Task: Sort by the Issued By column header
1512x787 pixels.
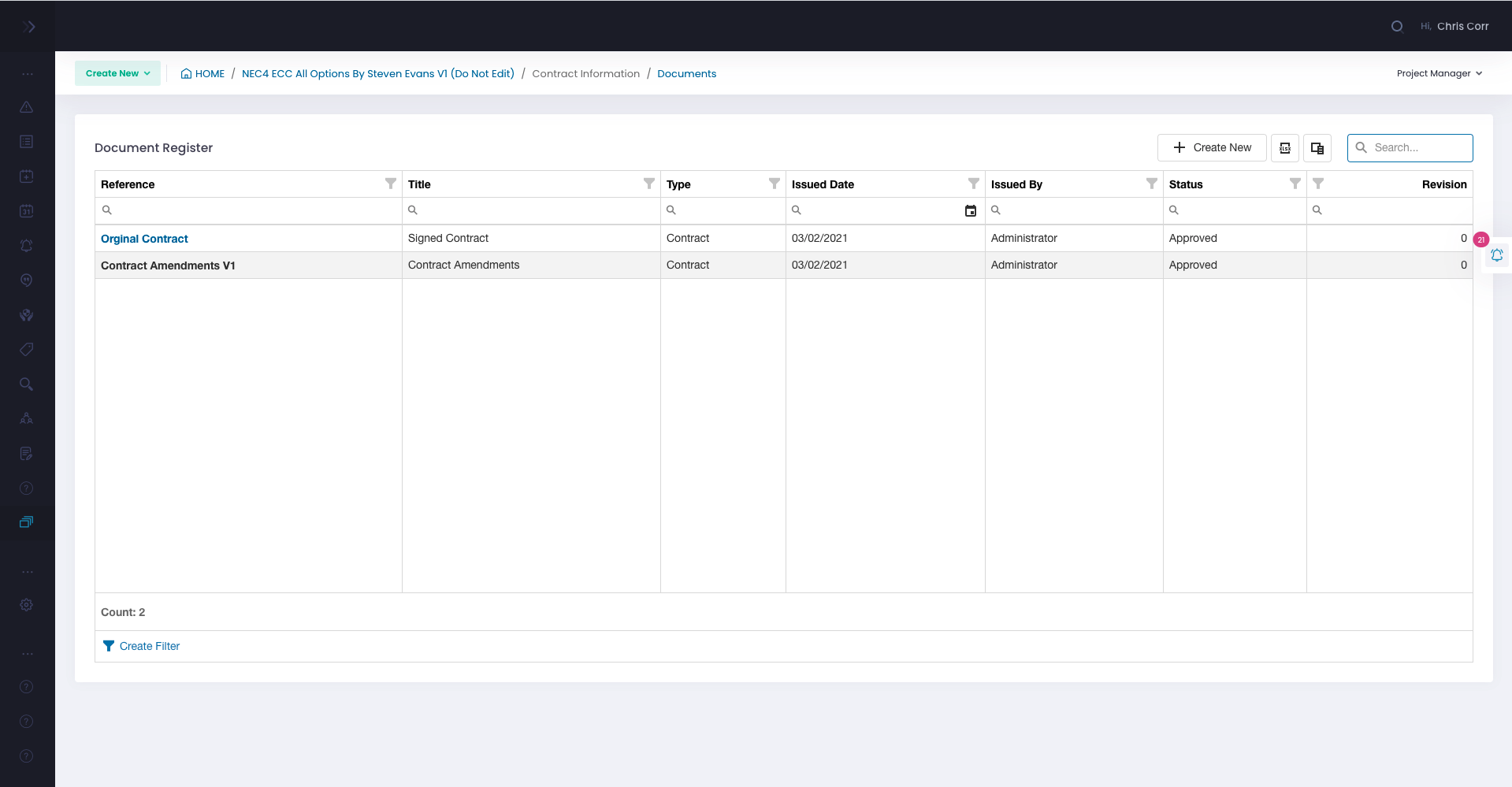Action: point(1016,184)
